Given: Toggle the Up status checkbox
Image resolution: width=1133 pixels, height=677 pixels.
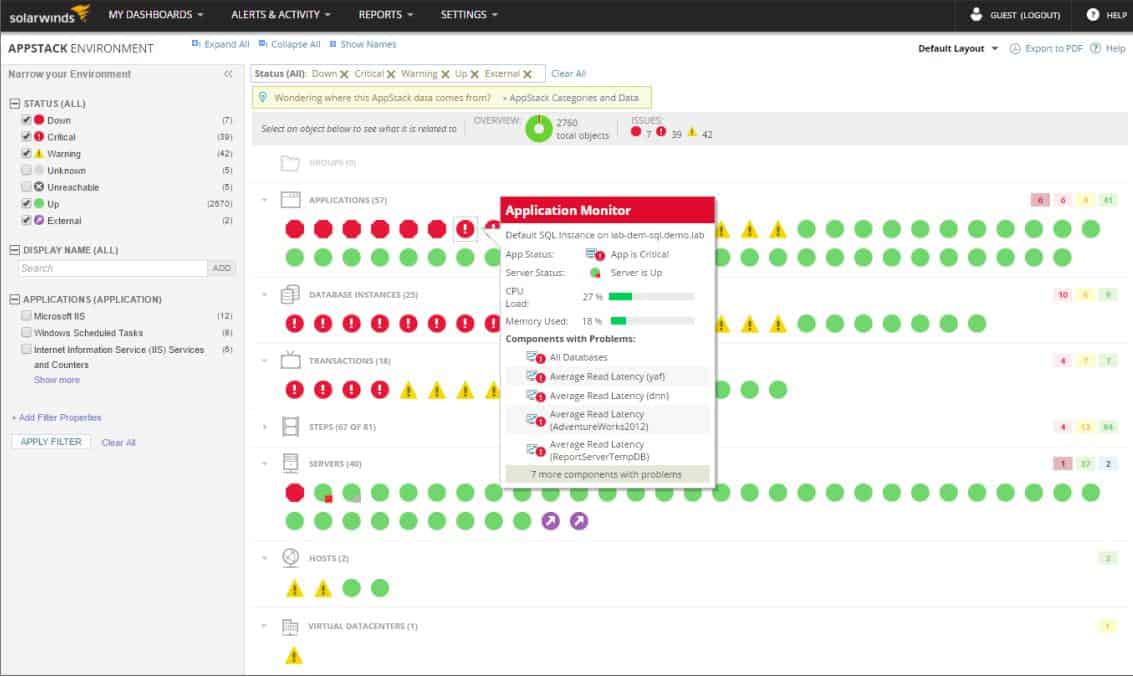Looking at the screenshot, I should (x=27, y=204).
